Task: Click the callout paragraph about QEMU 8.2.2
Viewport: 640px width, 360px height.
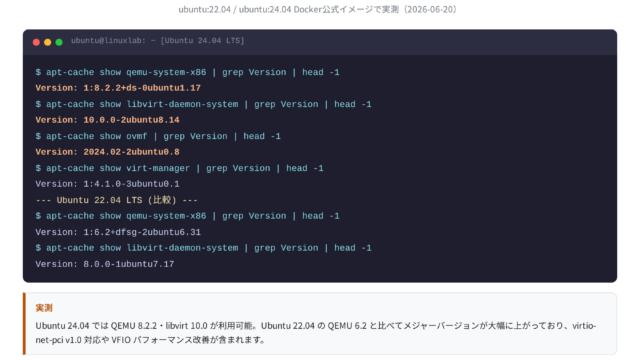Action: point(316,332)
